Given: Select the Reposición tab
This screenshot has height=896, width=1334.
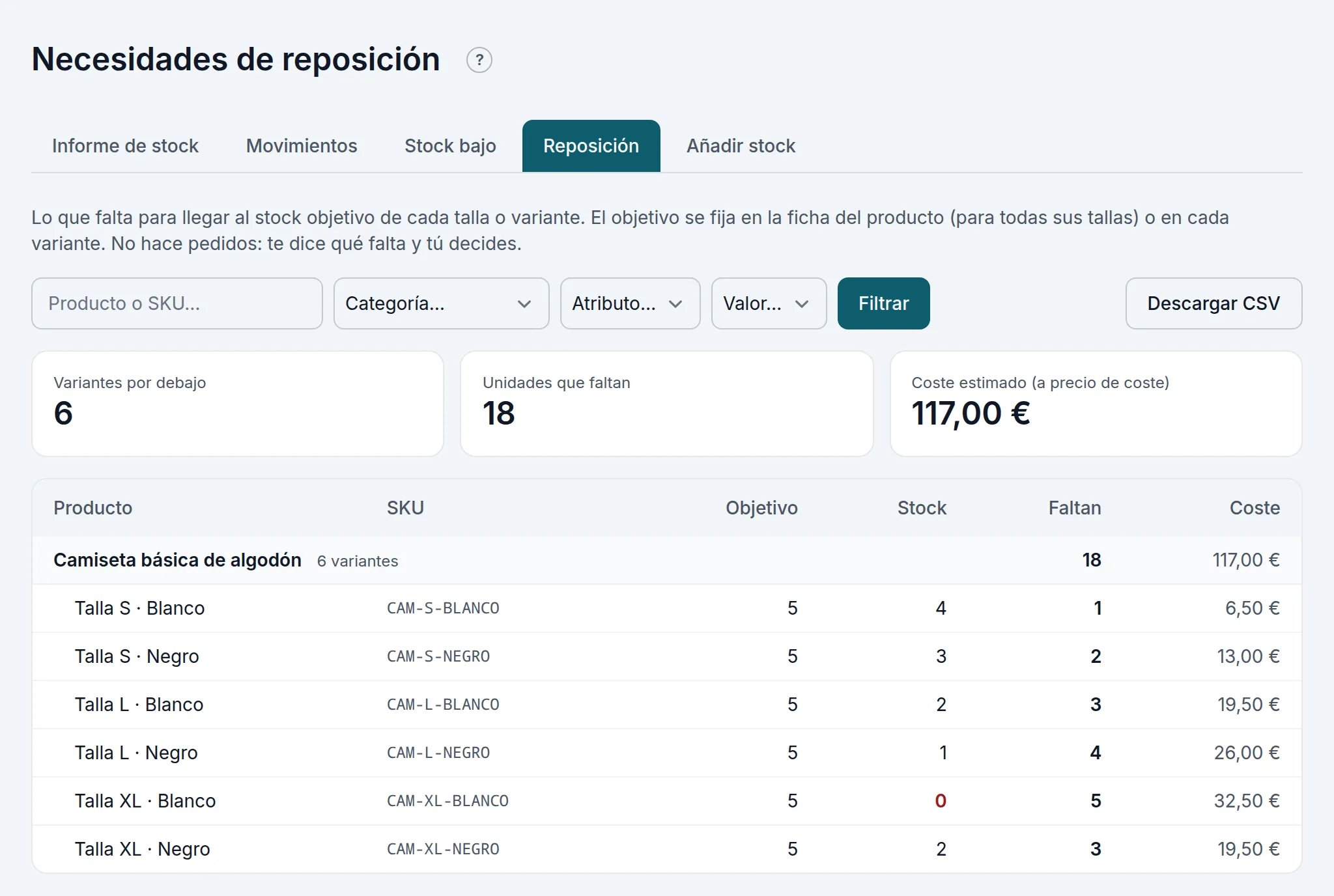Looking at the screenshot, I should point(591,146).
